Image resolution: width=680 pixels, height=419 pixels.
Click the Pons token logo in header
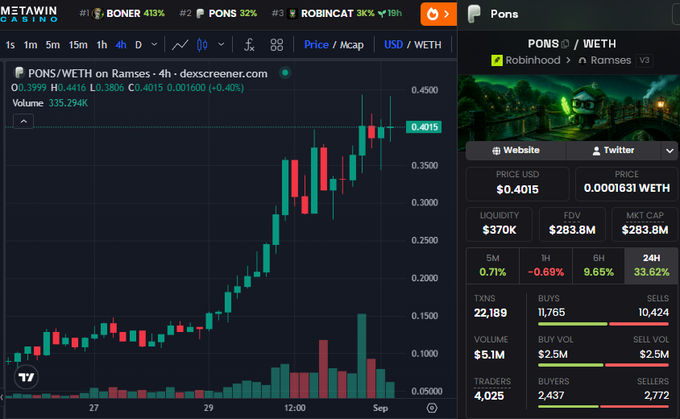tap(474, 14)
